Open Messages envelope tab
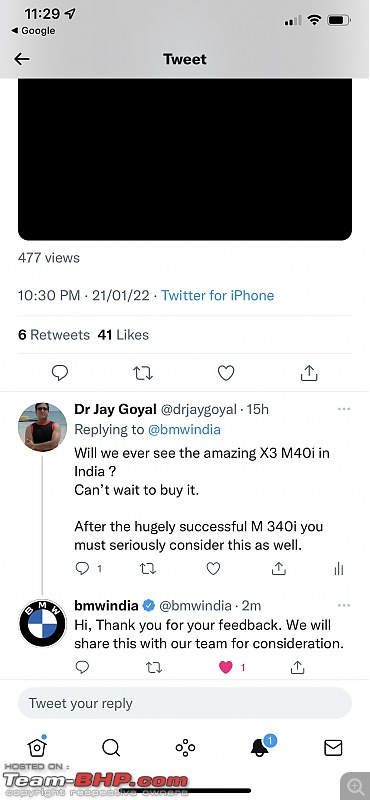 (x=333, y=748)
